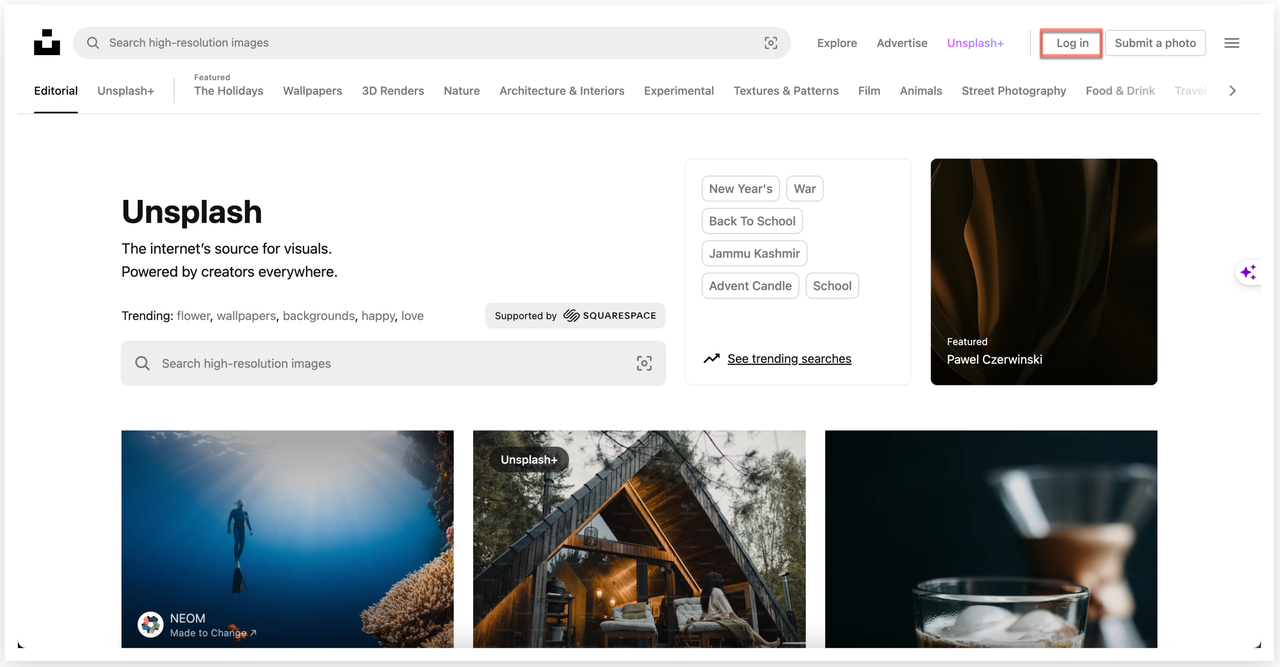
Task: Select the trending term flower
Action: [x=193, y=316]
